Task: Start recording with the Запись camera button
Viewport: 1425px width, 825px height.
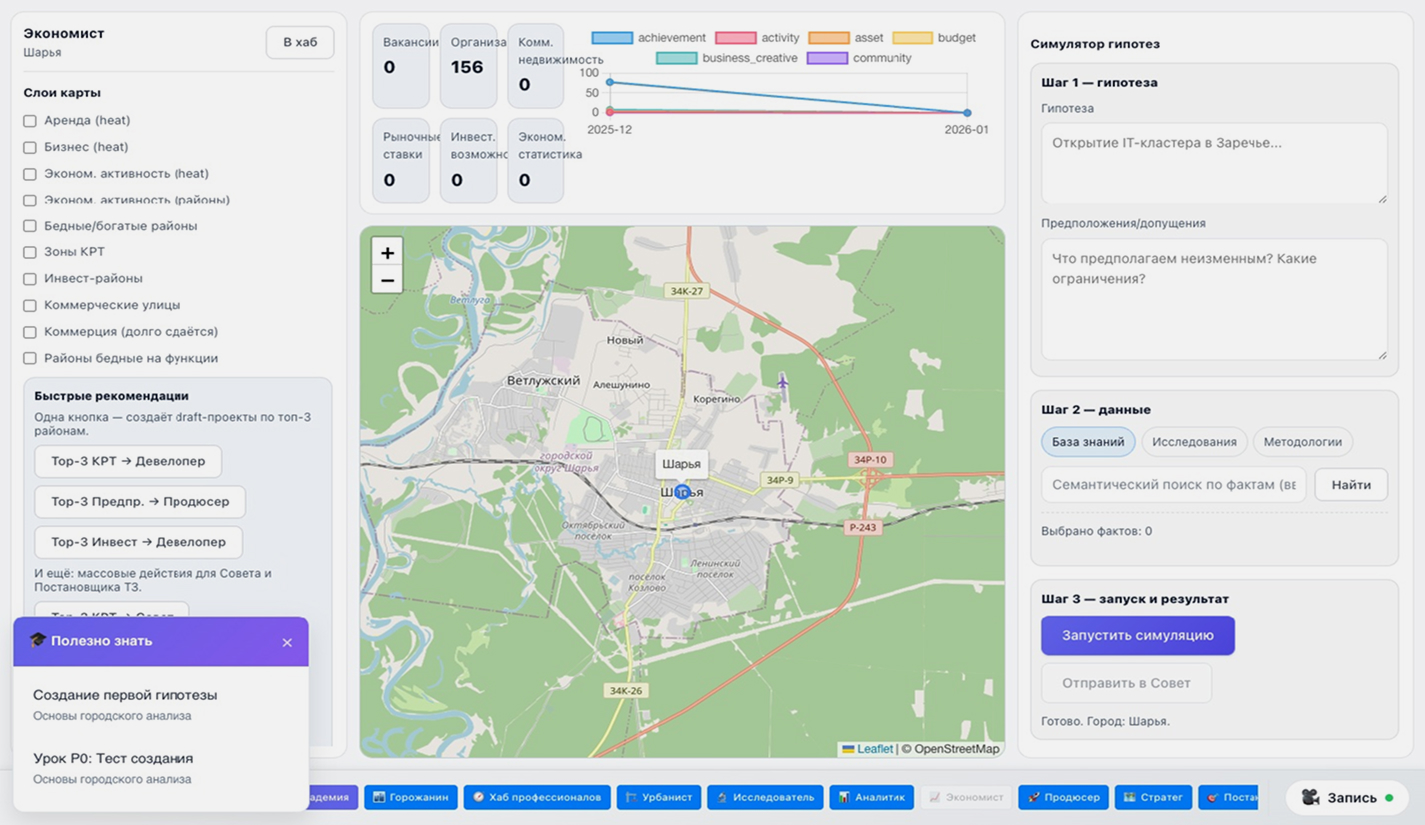Action: click(x=1346, y=797)
